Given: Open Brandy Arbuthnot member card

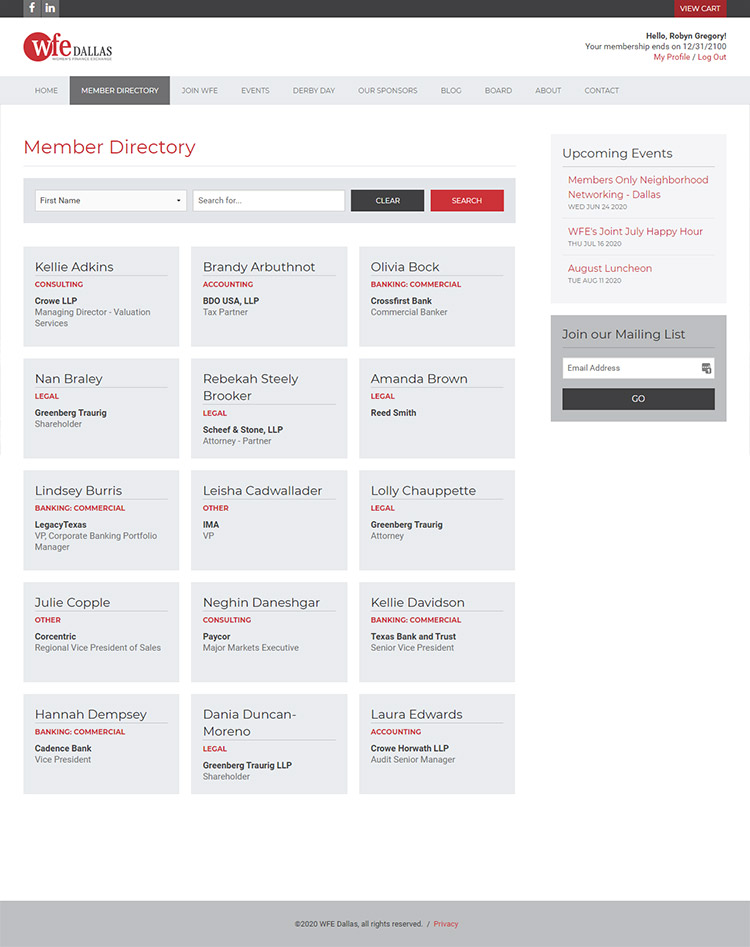Looking at the screenshot, I should coord(269,297).
